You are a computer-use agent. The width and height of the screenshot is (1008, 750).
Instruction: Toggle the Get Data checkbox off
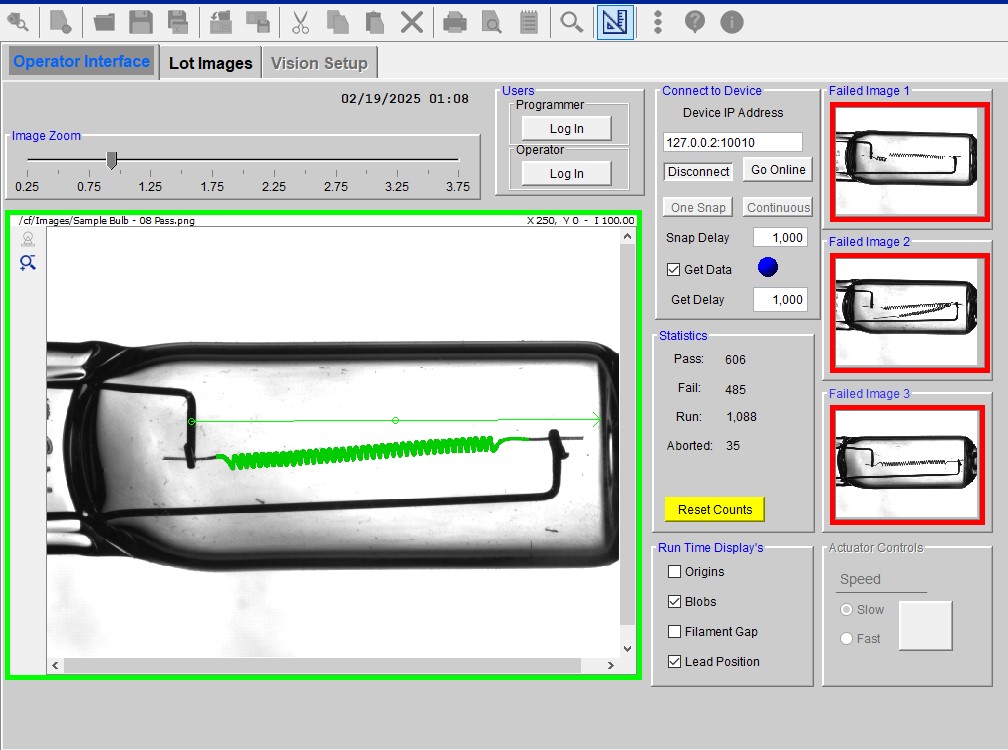click(x=673, y=267)
